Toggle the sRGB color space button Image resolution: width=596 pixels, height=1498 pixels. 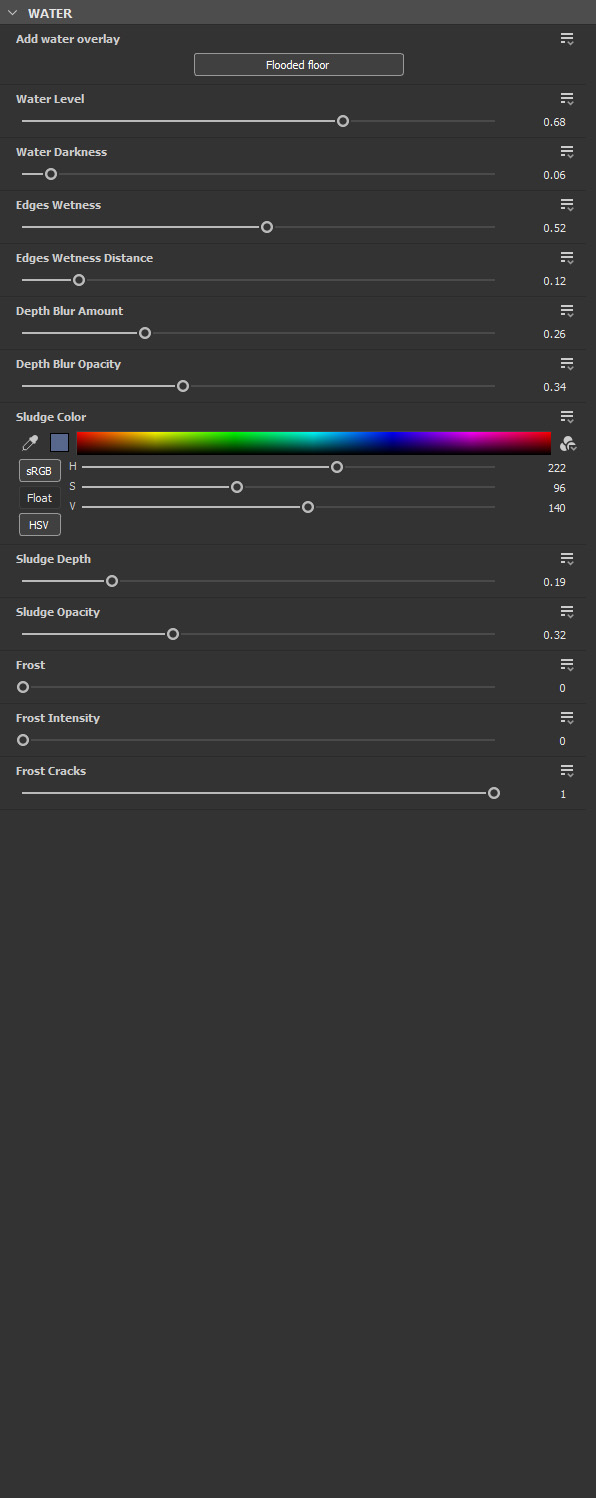pos(40,471)
